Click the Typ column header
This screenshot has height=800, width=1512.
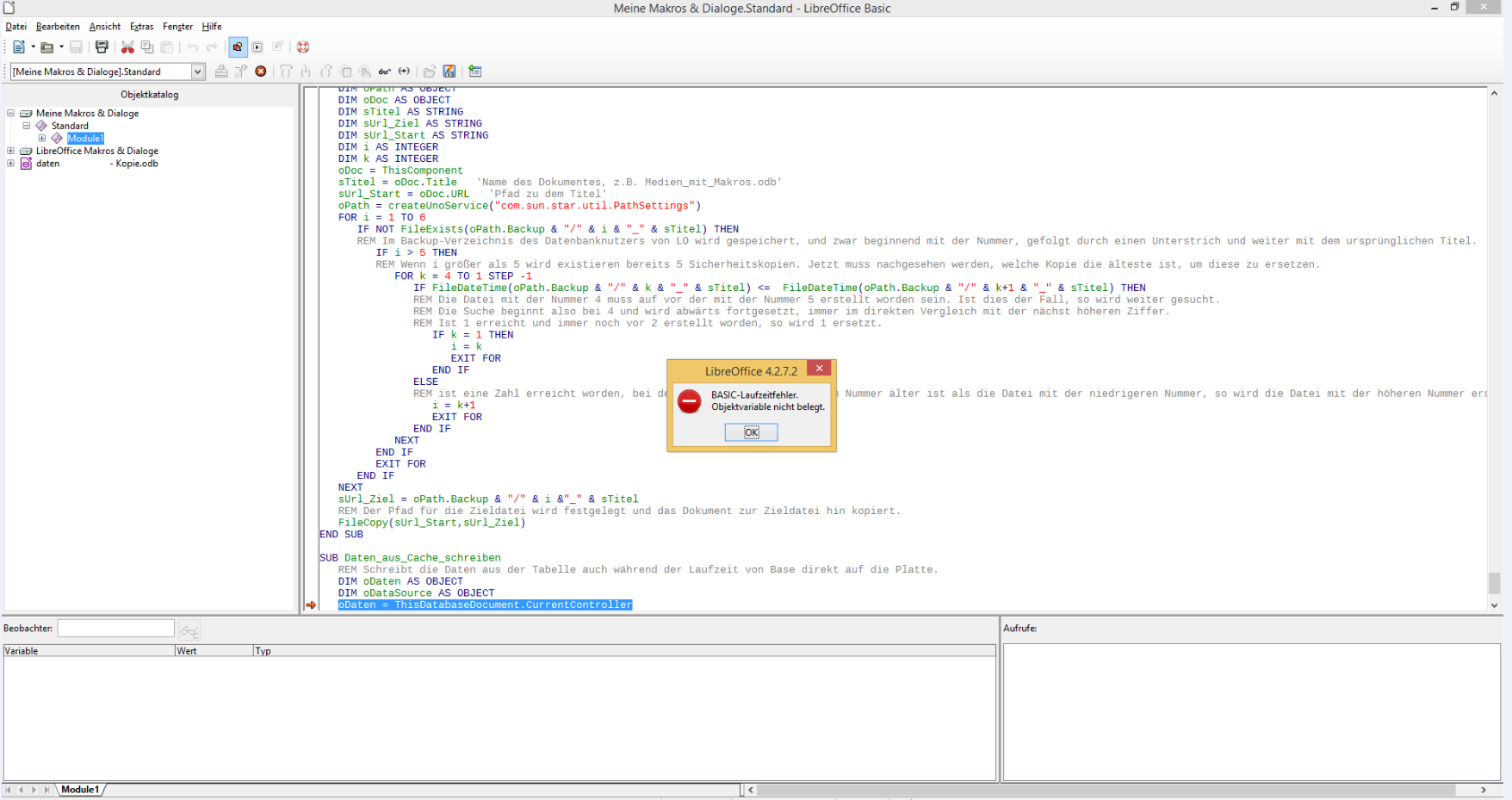pos(624,651)
